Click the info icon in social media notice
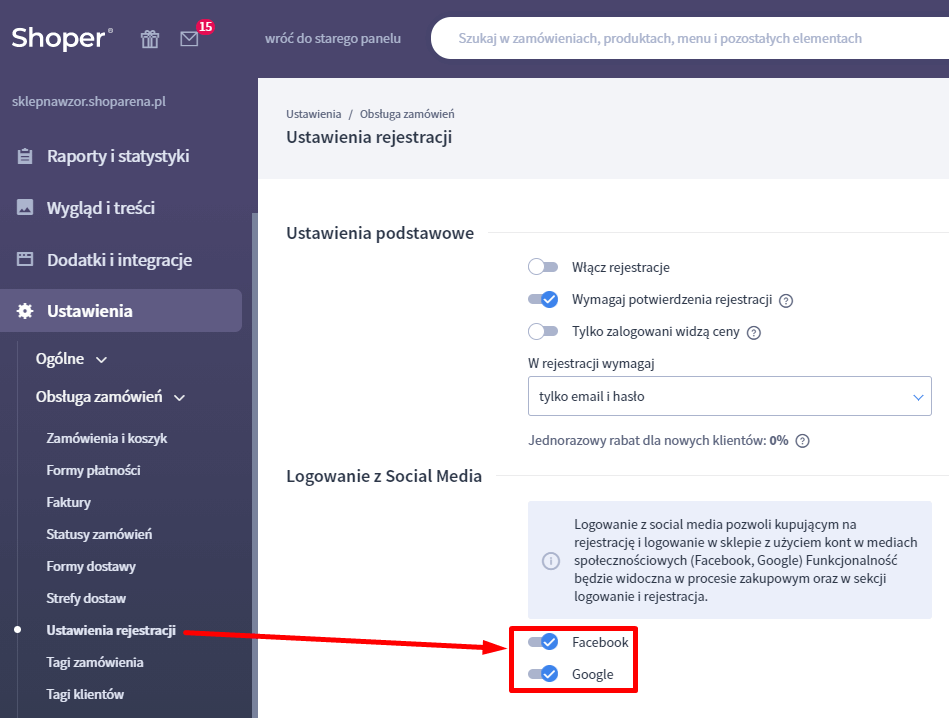 click(551, 561)
